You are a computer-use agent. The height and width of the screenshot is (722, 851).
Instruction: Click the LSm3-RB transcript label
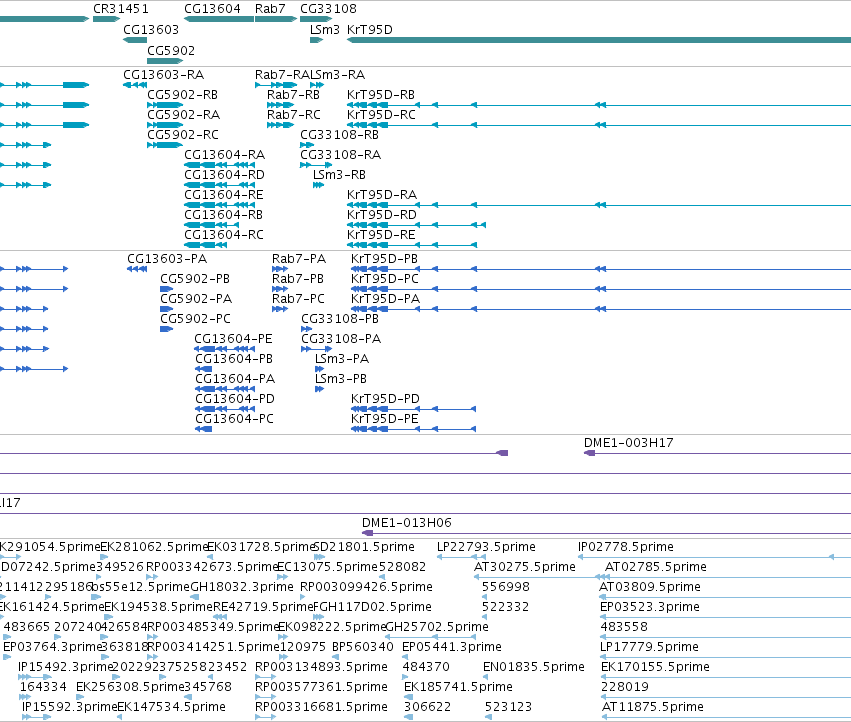pos(339,175)
